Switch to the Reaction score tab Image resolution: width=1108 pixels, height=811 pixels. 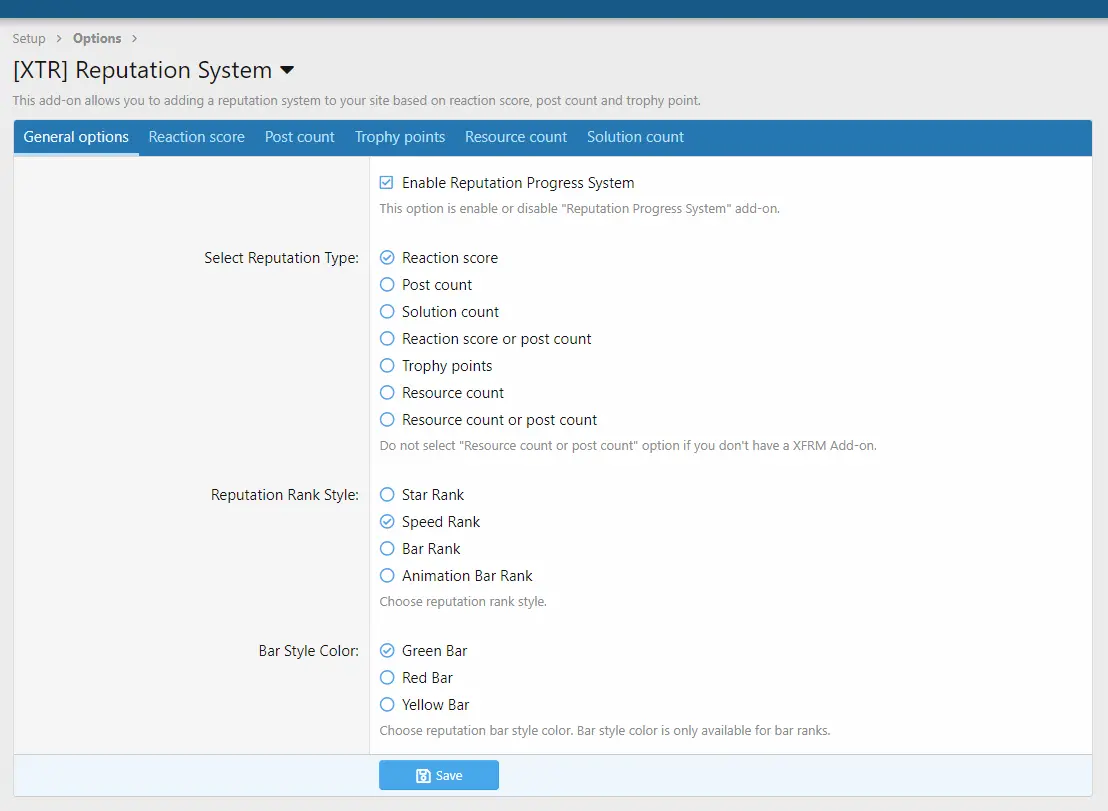pos(196,137)
